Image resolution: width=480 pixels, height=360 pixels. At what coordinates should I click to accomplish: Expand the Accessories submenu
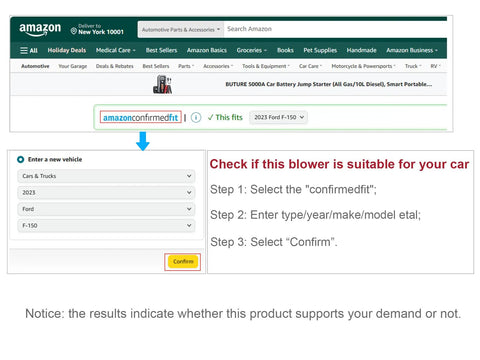pos(218,66)
